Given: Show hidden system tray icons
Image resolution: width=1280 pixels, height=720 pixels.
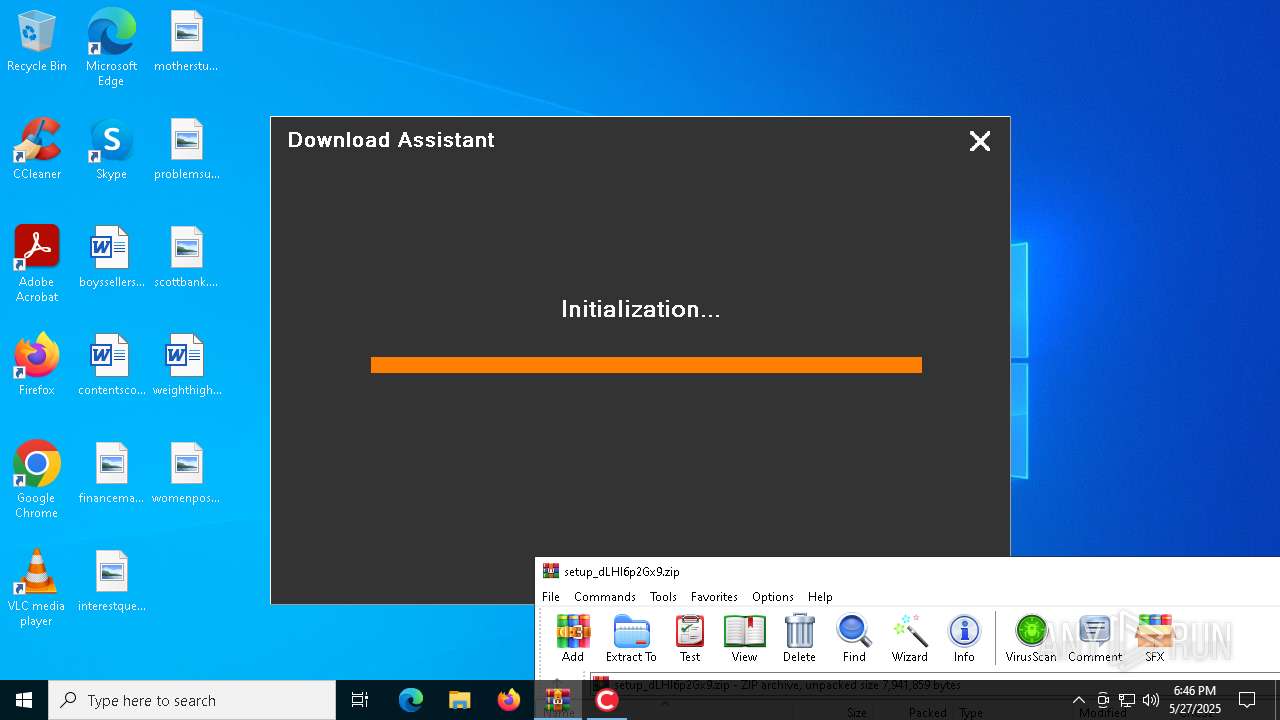Looking at the screenshot, I should pyautogui.click(x=1078, y=700).
